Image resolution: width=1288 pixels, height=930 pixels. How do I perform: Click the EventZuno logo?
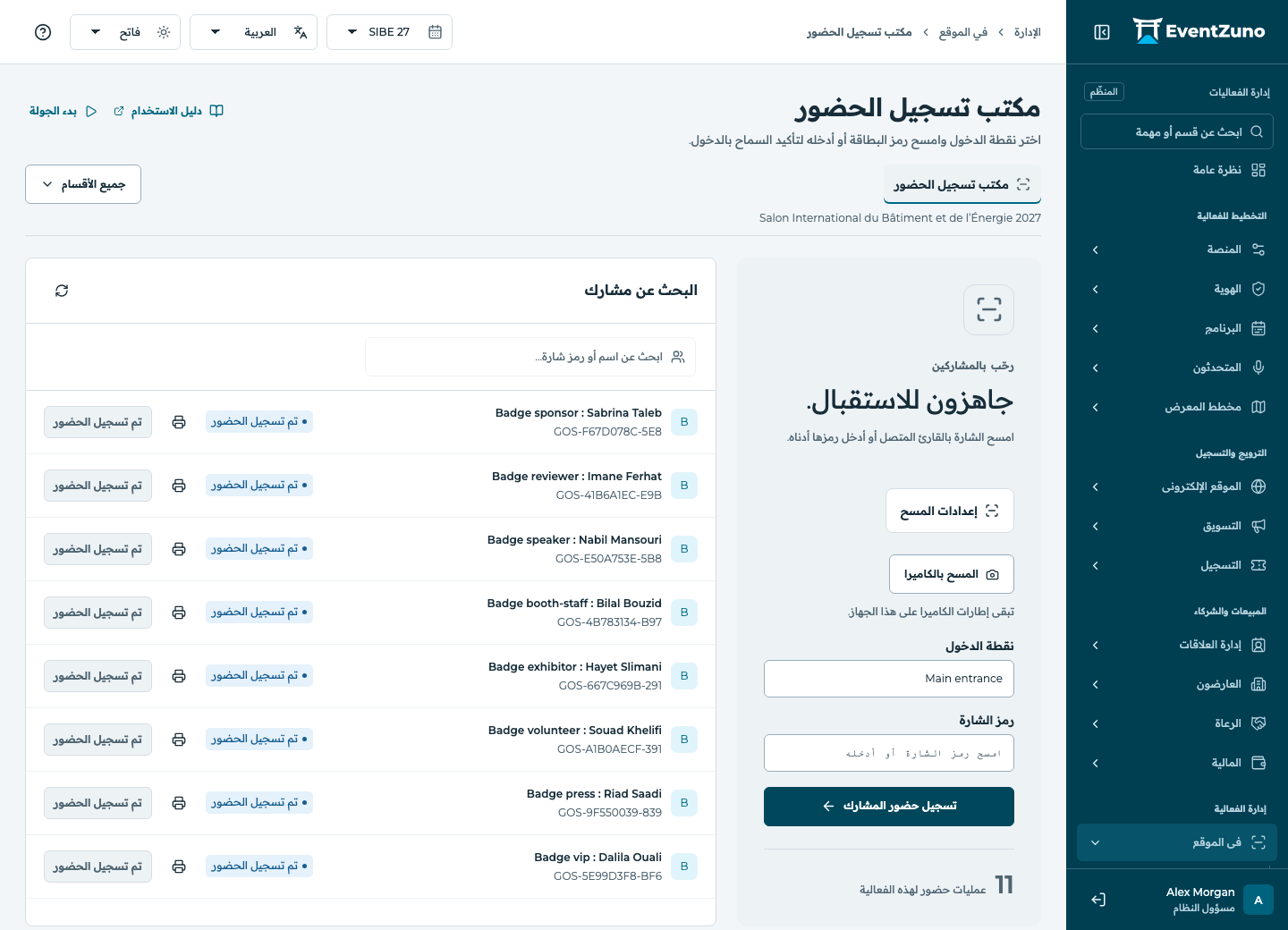(1199, 31)
